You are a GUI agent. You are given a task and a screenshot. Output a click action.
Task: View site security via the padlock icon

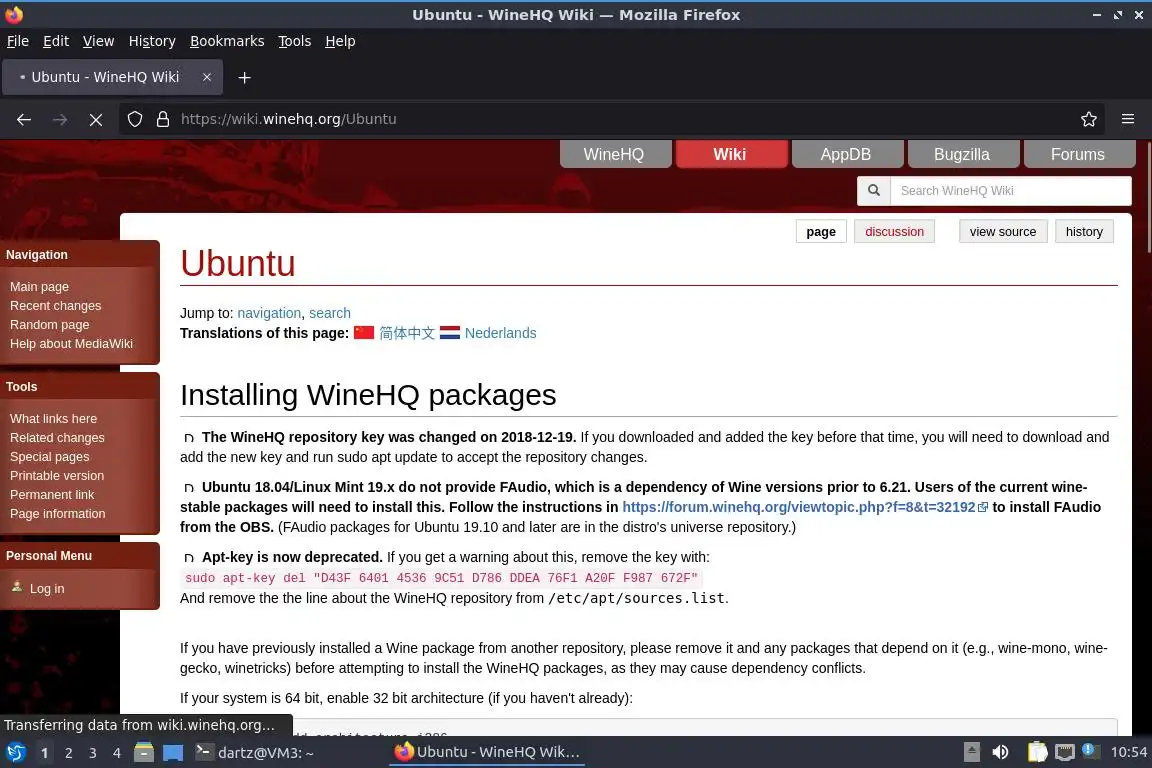click(x=163, y=119)
